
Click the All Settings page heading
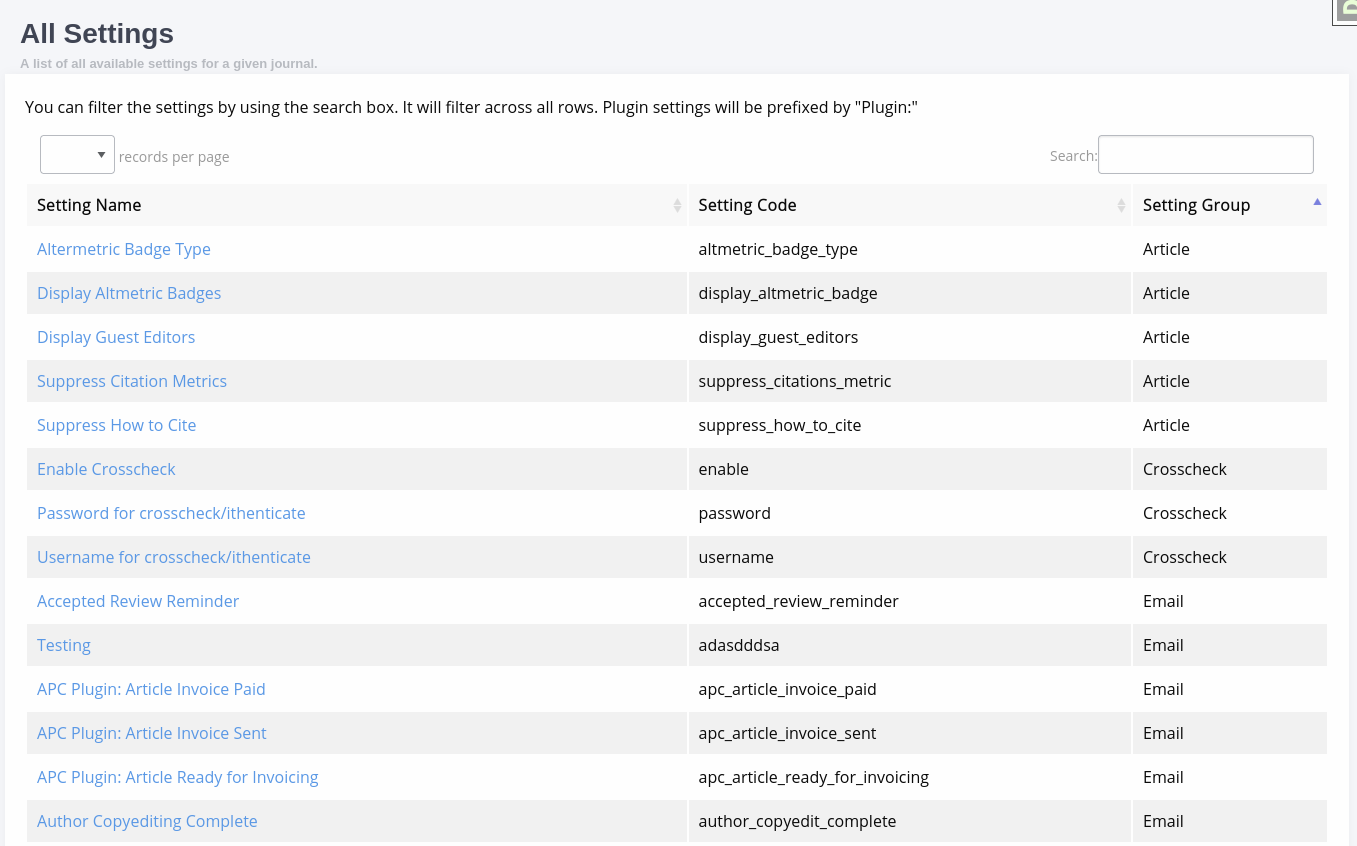(97, 34)
